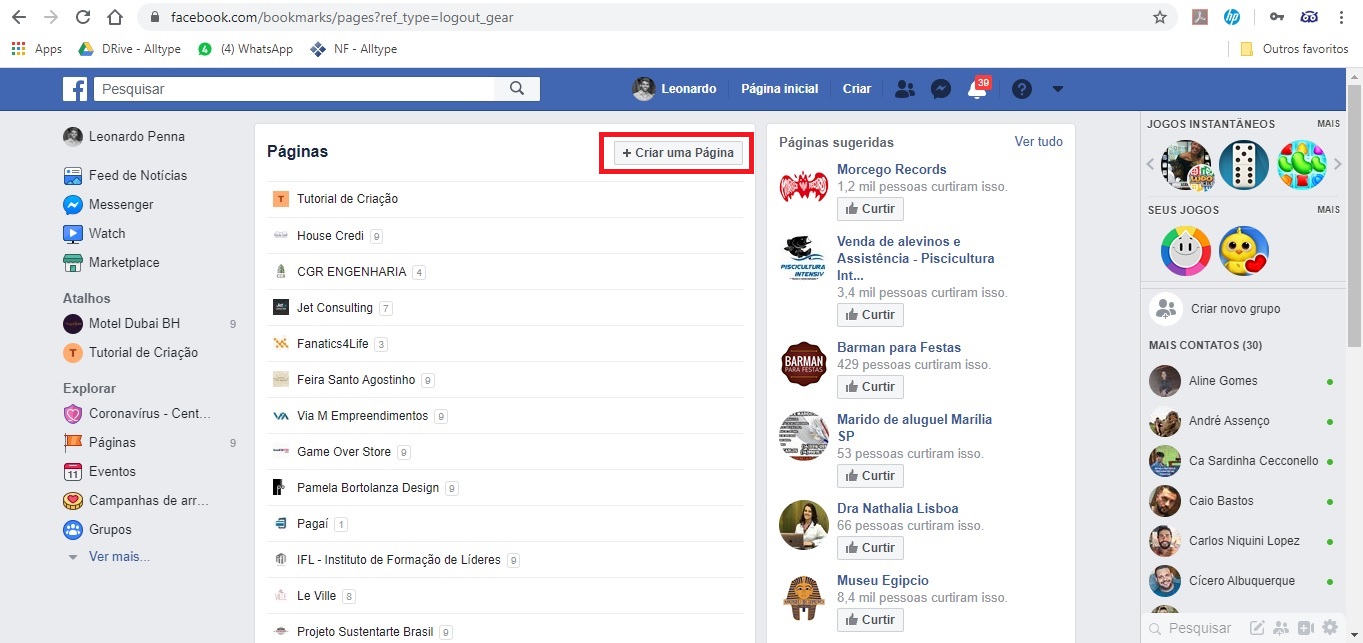Show previous instant games with left arrow
The width and height of the screenshot is (1363, 643).
pyautogui.click(x=1150, y=164)
